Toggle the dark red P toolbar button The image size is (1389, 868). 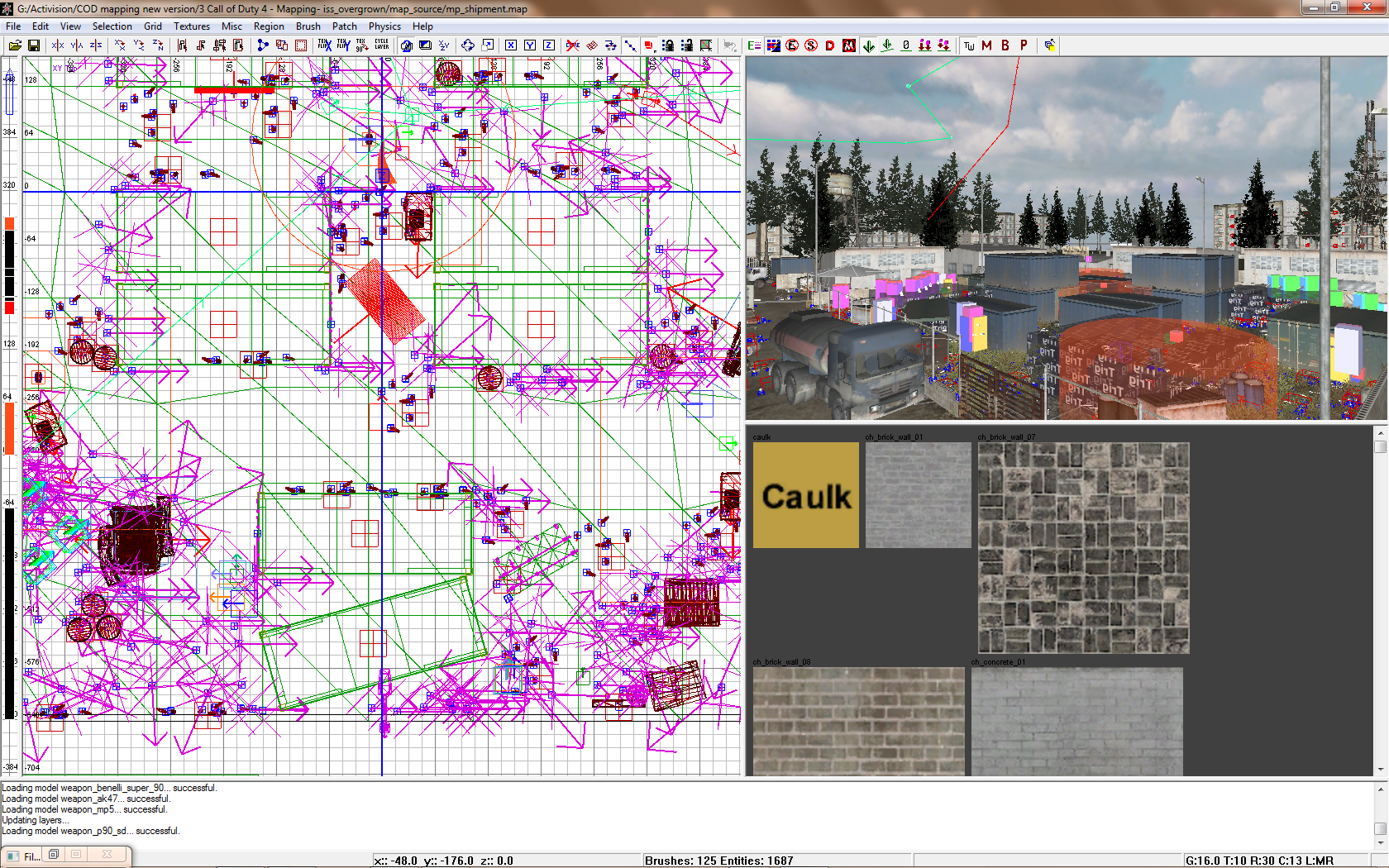coord(1024,45)
